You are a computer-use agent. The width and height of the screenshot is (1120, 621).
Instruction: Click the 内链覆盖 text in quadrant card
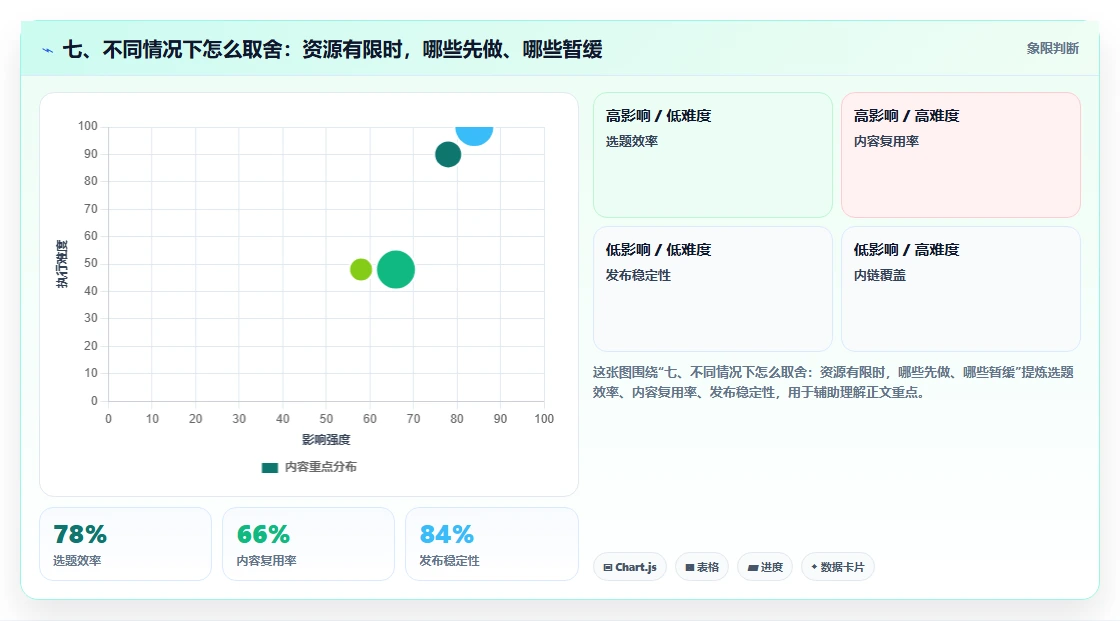click(880, 275)
